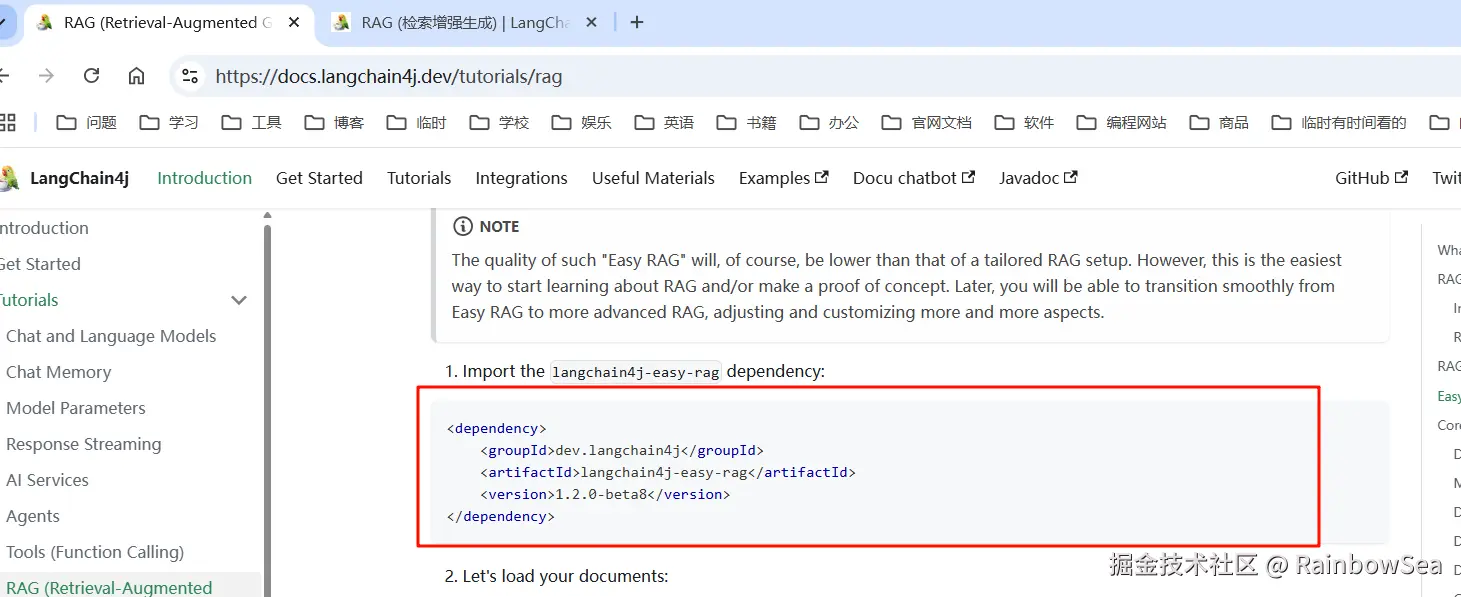
Task: Open the Response Streaming tutorial
Action: 83,444
